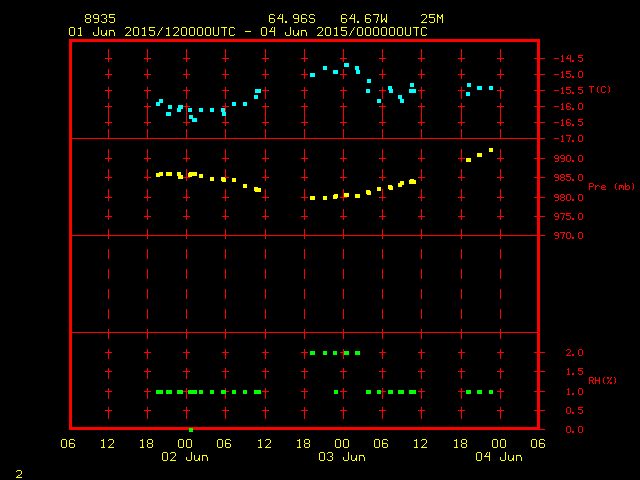Viewport: 640px width, 480px height.
Task: Select the -14.5 temperature tick value
Action: coord(569,58)
